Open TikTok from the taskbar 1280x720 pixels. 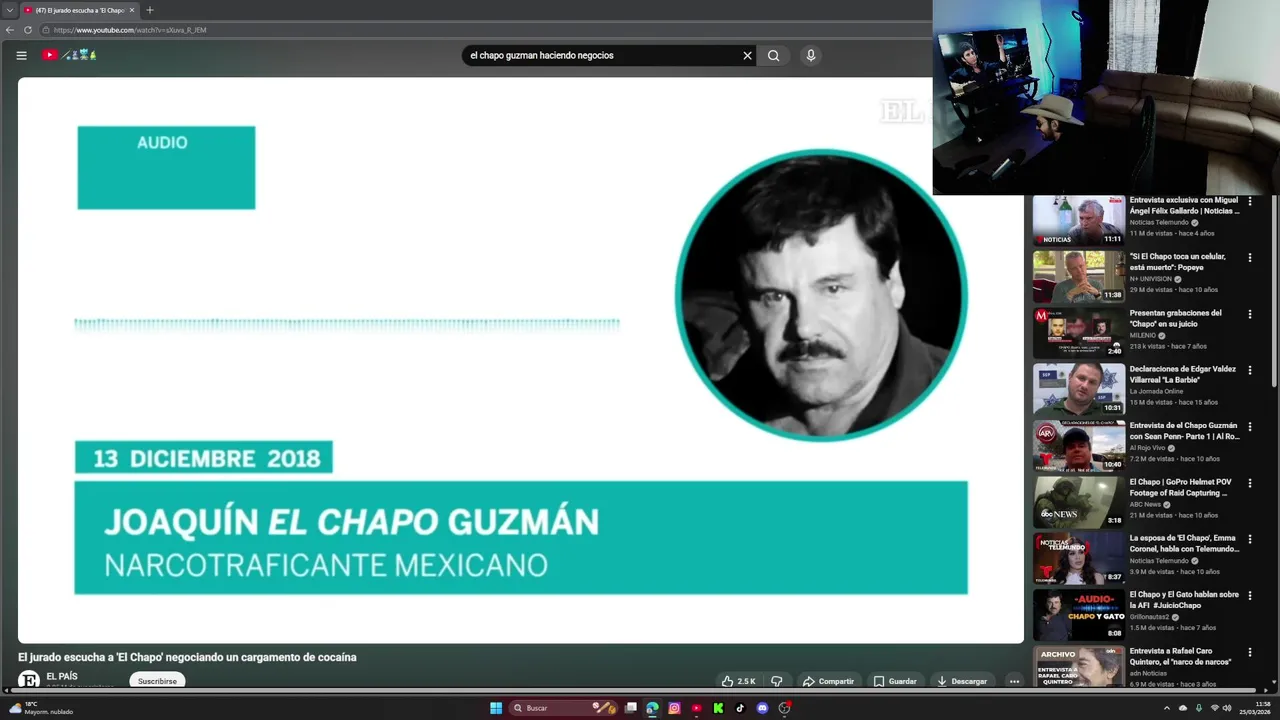tap(740, 708)
